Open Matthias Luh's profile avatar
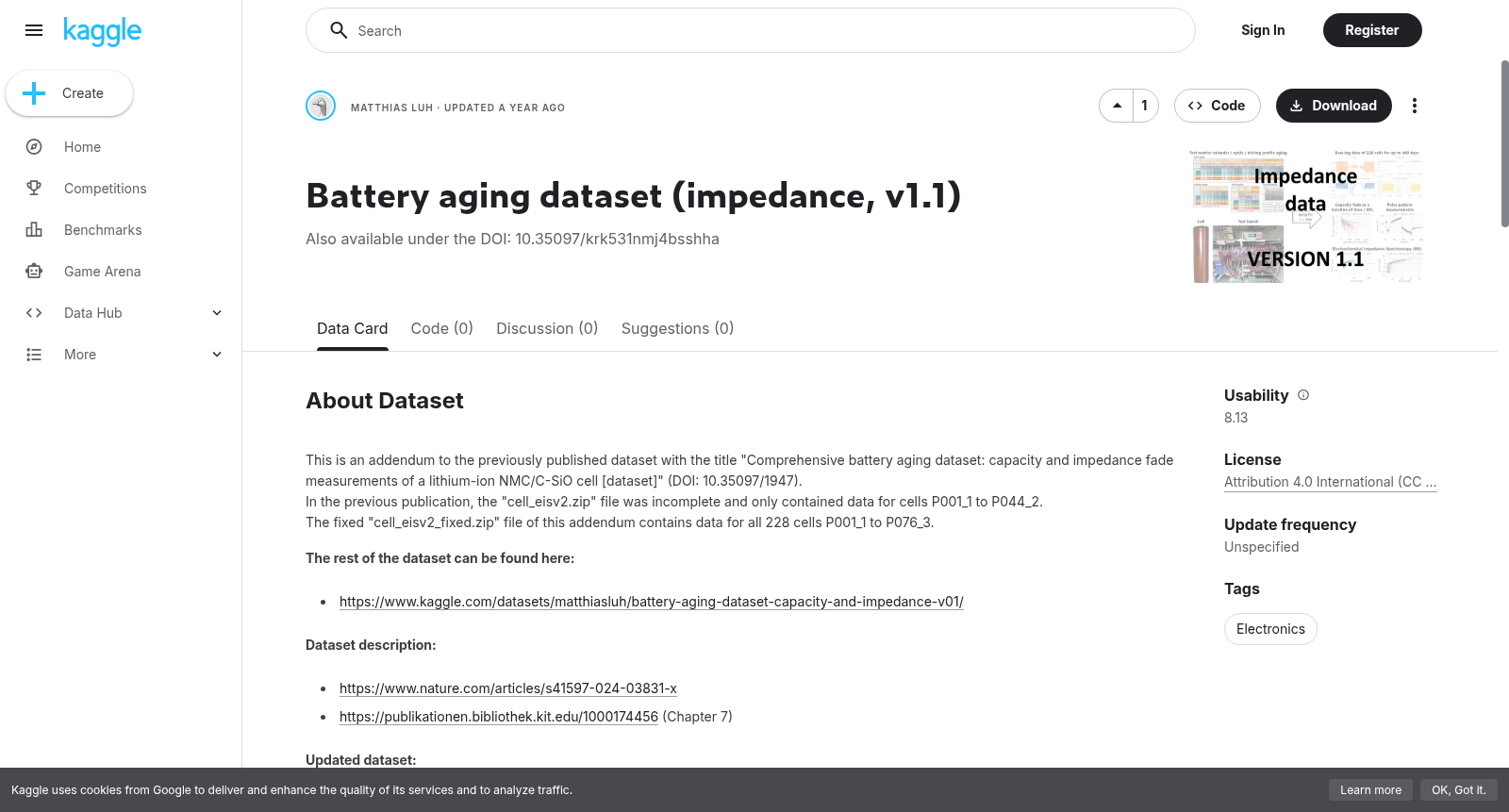The image size is (1509, 812). pos(321,106)
